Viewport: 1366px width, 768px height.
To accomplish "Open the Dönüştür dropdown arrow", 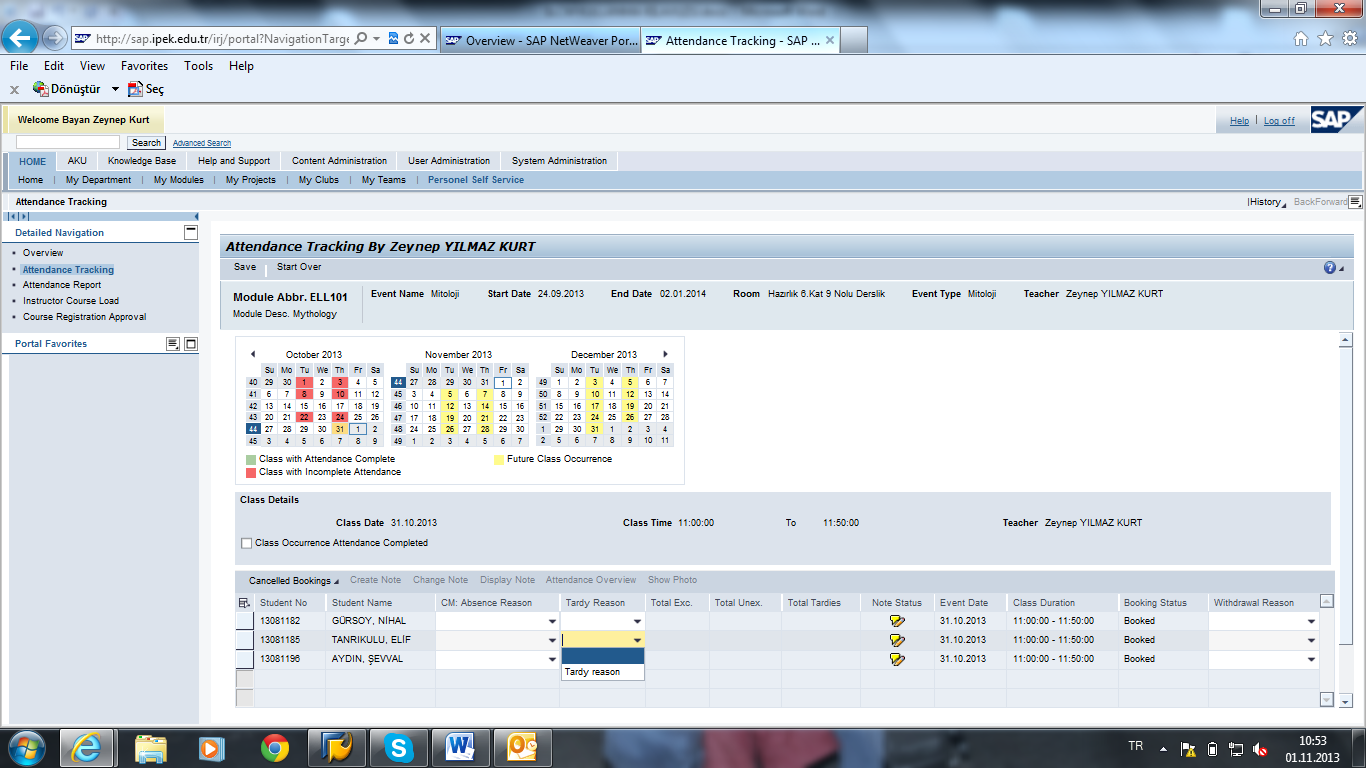I will (115, 89).
